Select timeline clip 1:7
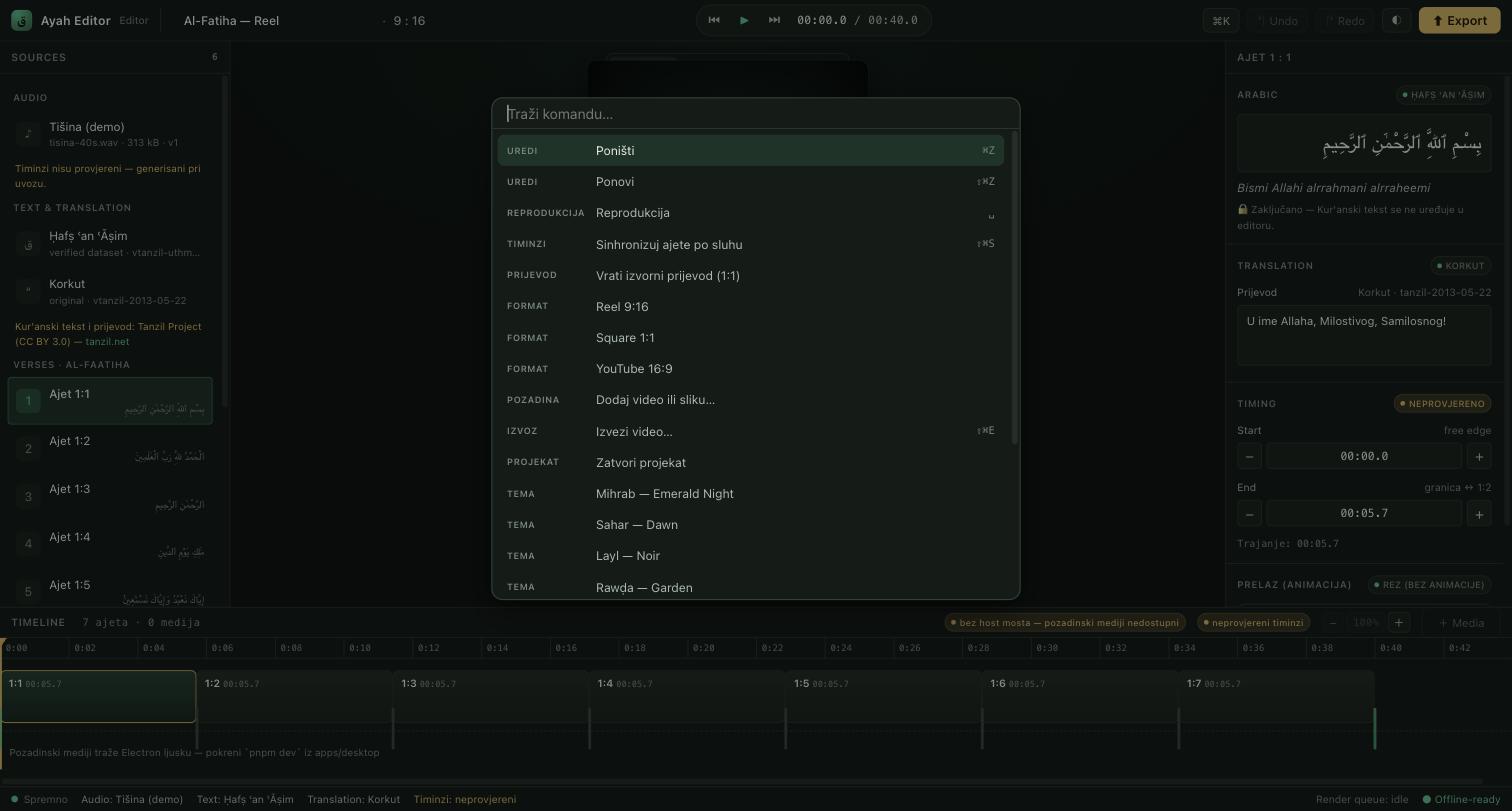The height and width of the screenshot is (811, 1512). click(1277, 696)
